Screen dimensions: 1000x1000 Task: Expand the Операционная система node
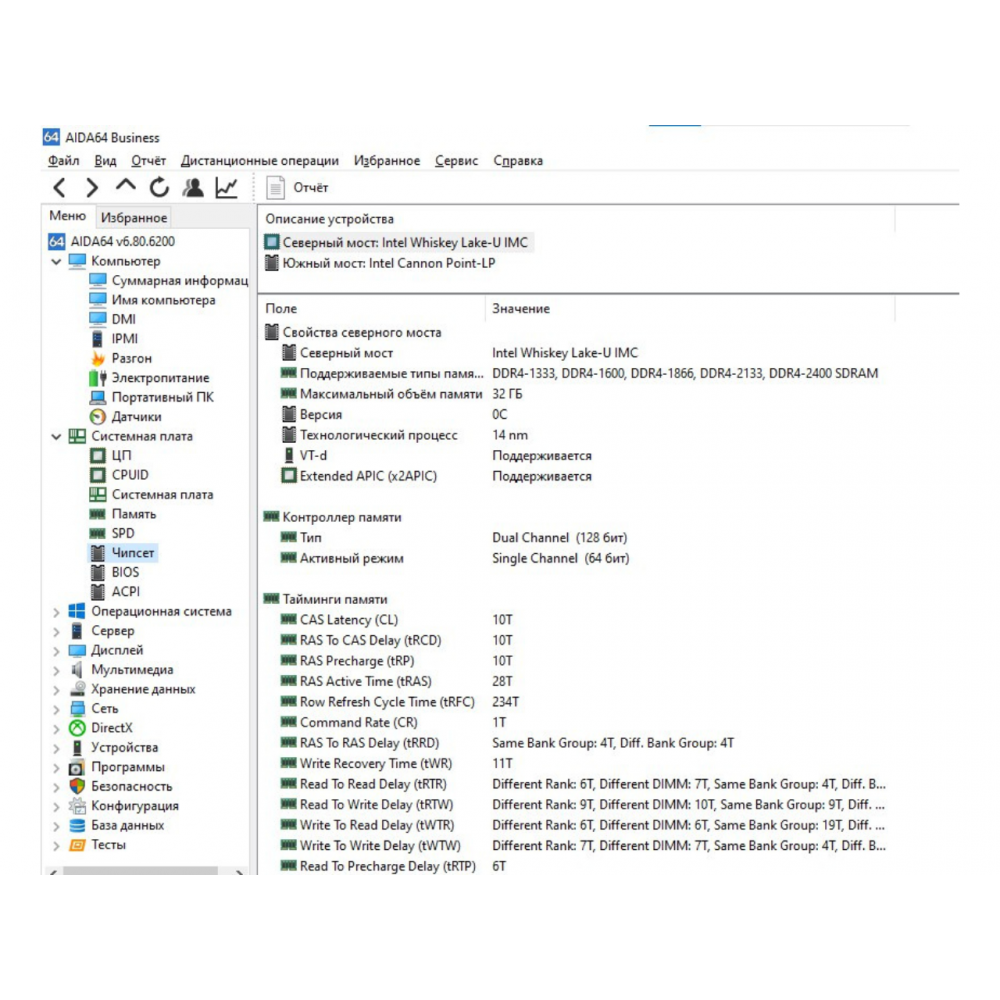56,612
